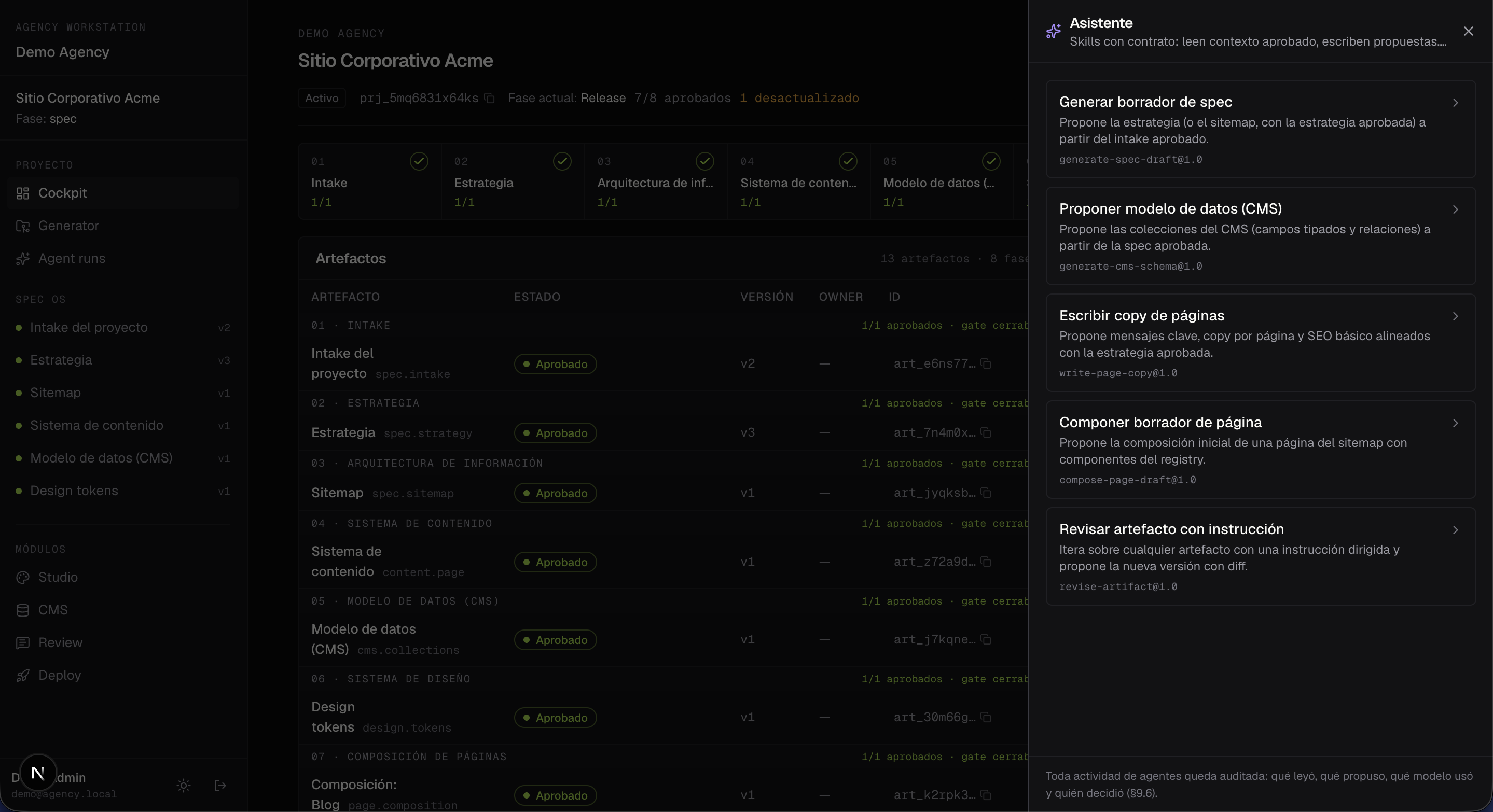Click checkmark icon on Modelo de datos phase
This screenshot has width=1493, height=812.
coord(991,161)
